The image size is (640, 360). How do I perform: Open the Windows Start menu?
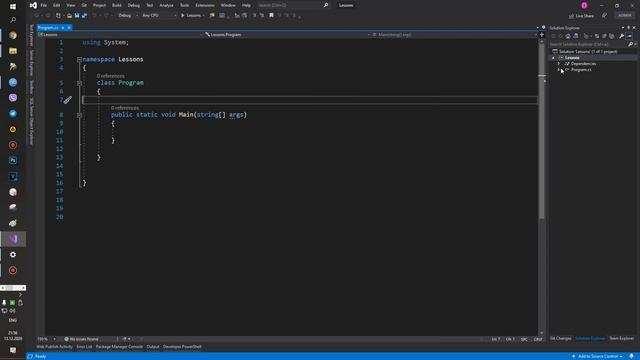click(x=13, y=7)
